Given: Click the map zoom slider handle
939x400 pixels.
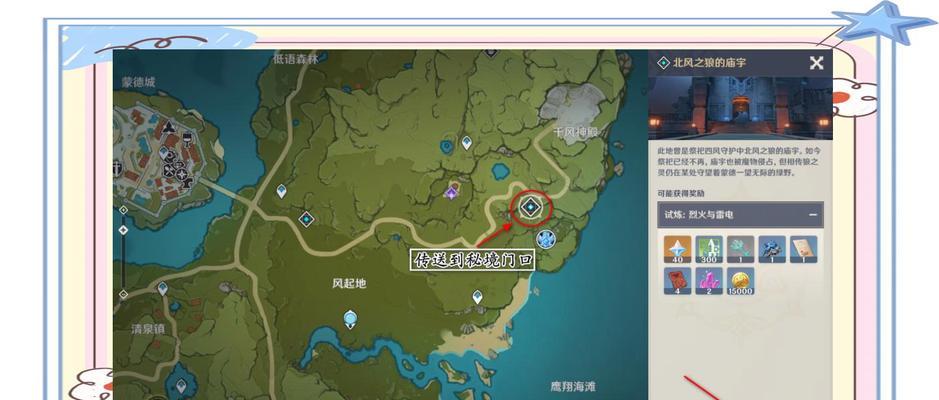Looking at the screenshot, I should click(x=123, y=229).
